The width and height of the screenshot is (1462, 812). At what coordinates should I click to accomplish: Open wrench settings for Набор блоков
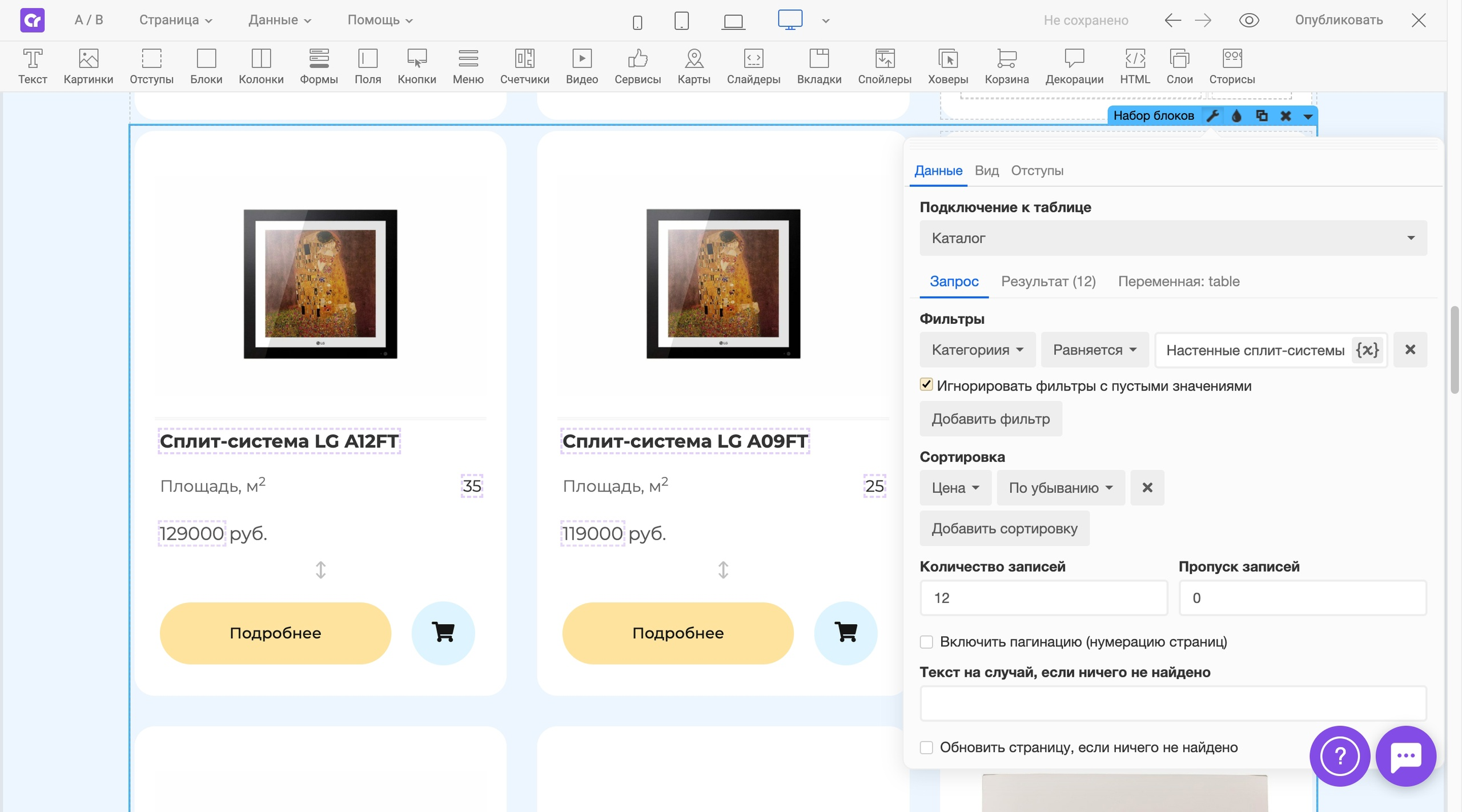[x=1212, y=116]
